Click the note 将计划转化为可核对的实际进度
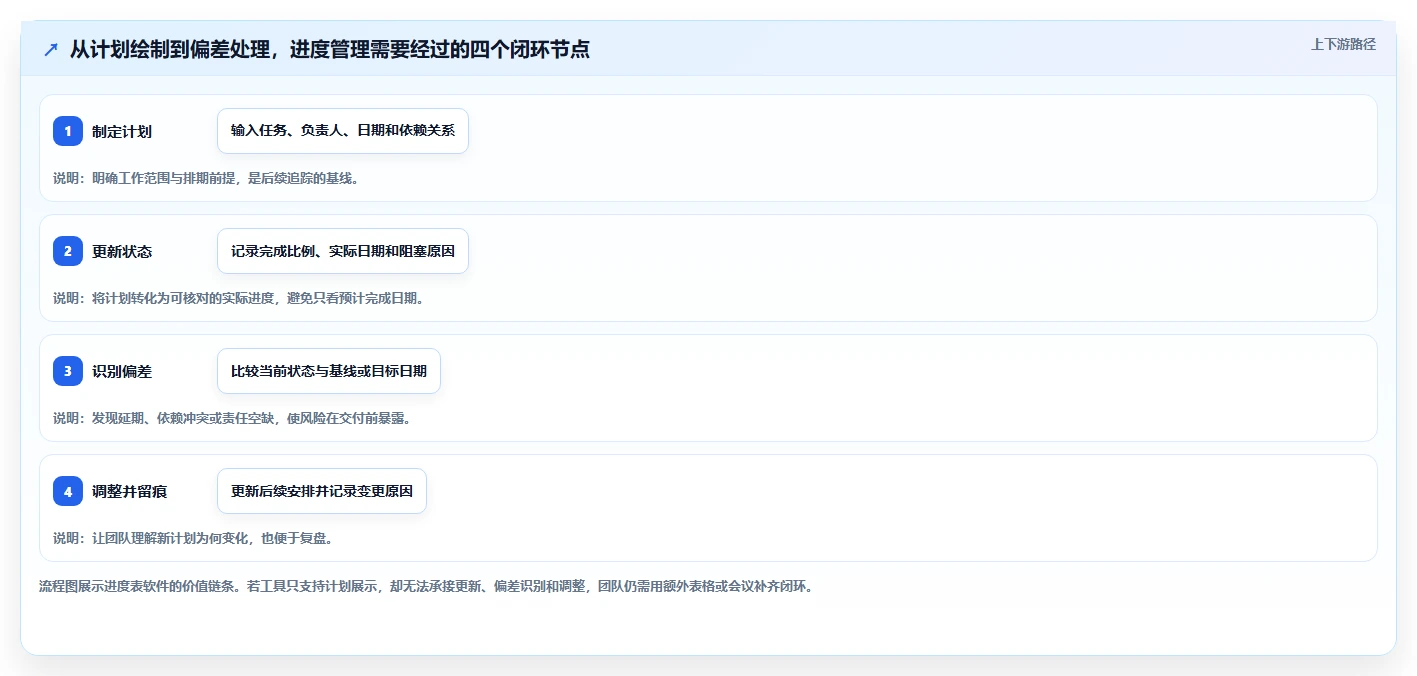This screenshot has height=676, width=1417. [x=239, y=298]
